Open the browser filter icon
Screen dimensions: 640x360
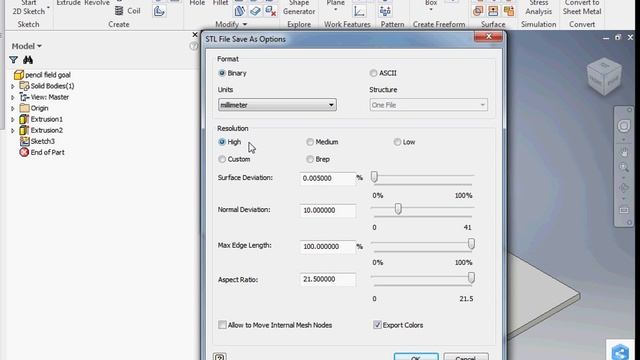pyautogui.click(x=13, y=60)
